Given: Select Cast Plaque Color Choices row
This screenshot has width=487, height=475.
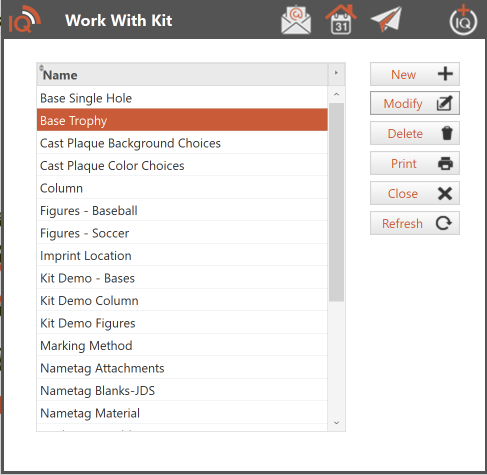Looking at the screenshot, I should point(182,165).
